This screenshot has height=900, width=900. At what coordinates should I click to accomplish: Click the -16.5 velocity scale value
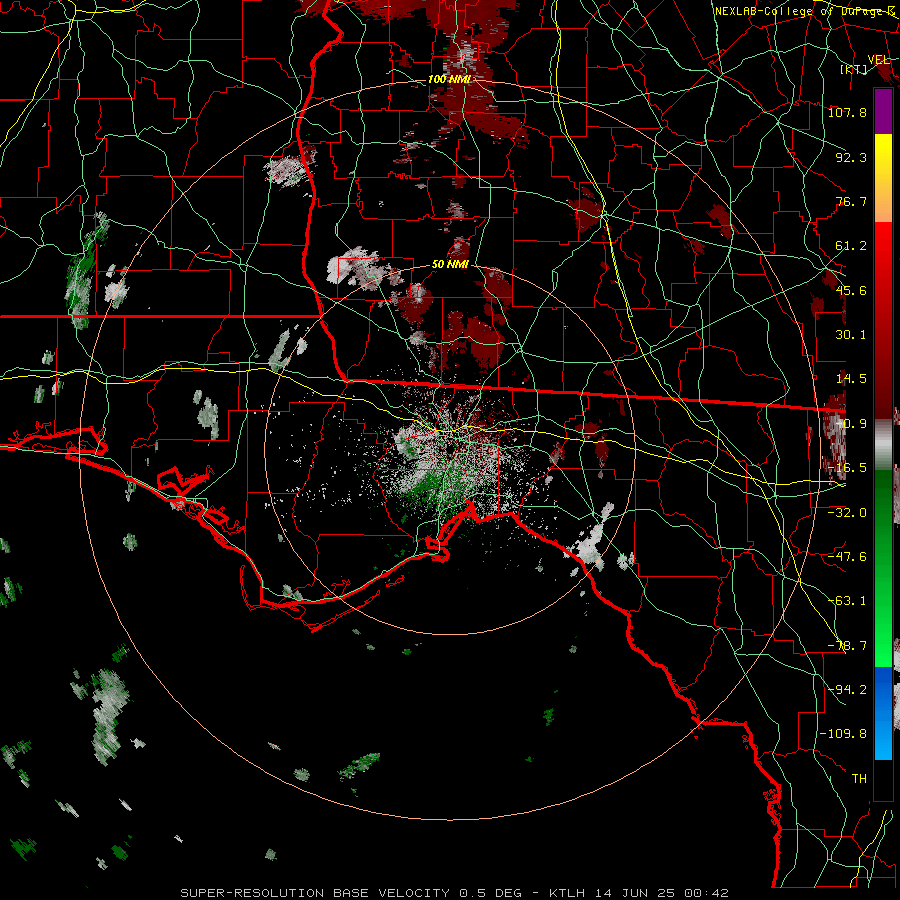[x=847, y=468]
